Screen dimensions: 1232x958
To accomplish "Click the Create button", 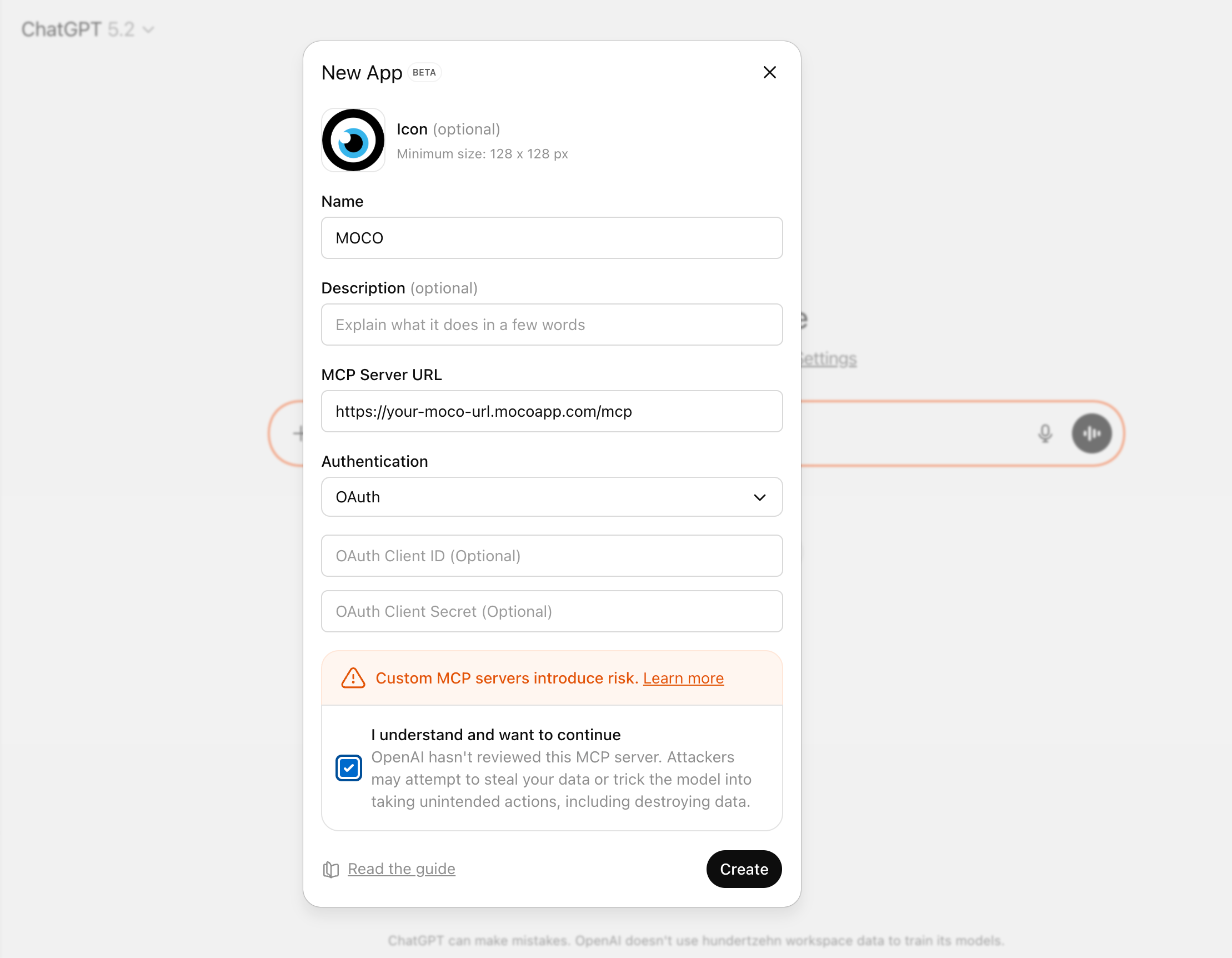I will (x=744, y=869).
